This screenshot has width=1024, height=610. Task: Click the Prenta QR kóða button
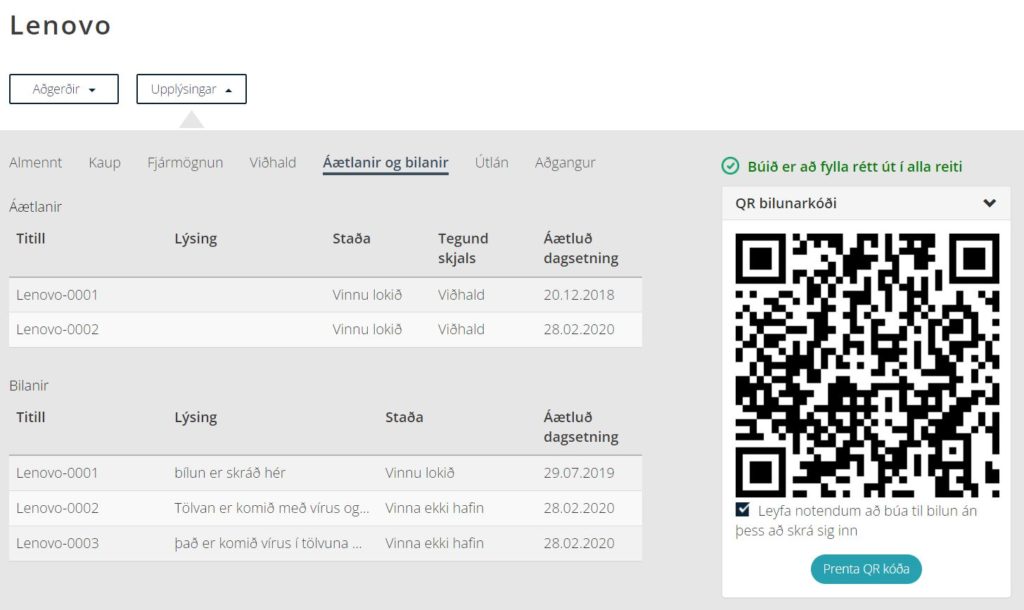pyautogui.click(x=866, y=569)
